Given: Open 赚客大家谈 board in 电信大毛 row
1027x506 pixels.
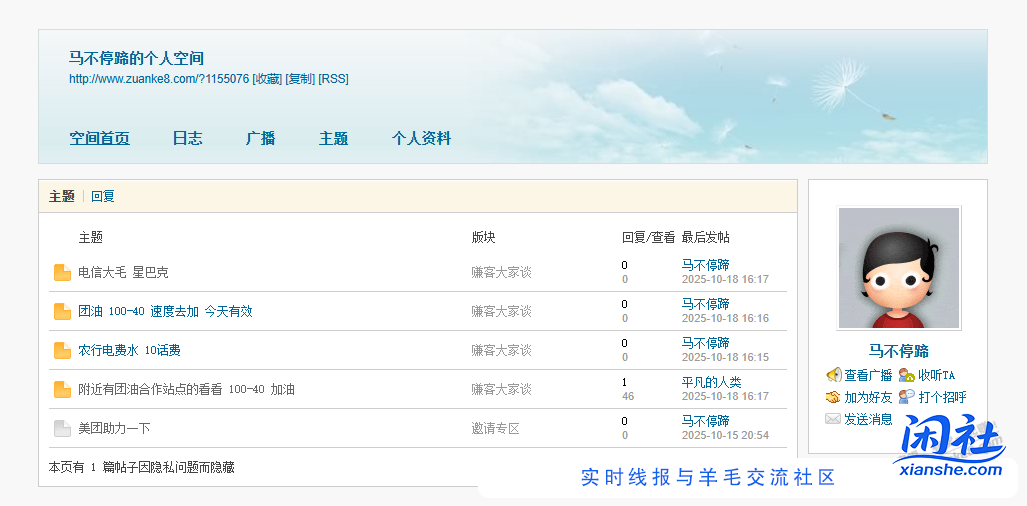Looking at the screenshot, I should point(501,272).
